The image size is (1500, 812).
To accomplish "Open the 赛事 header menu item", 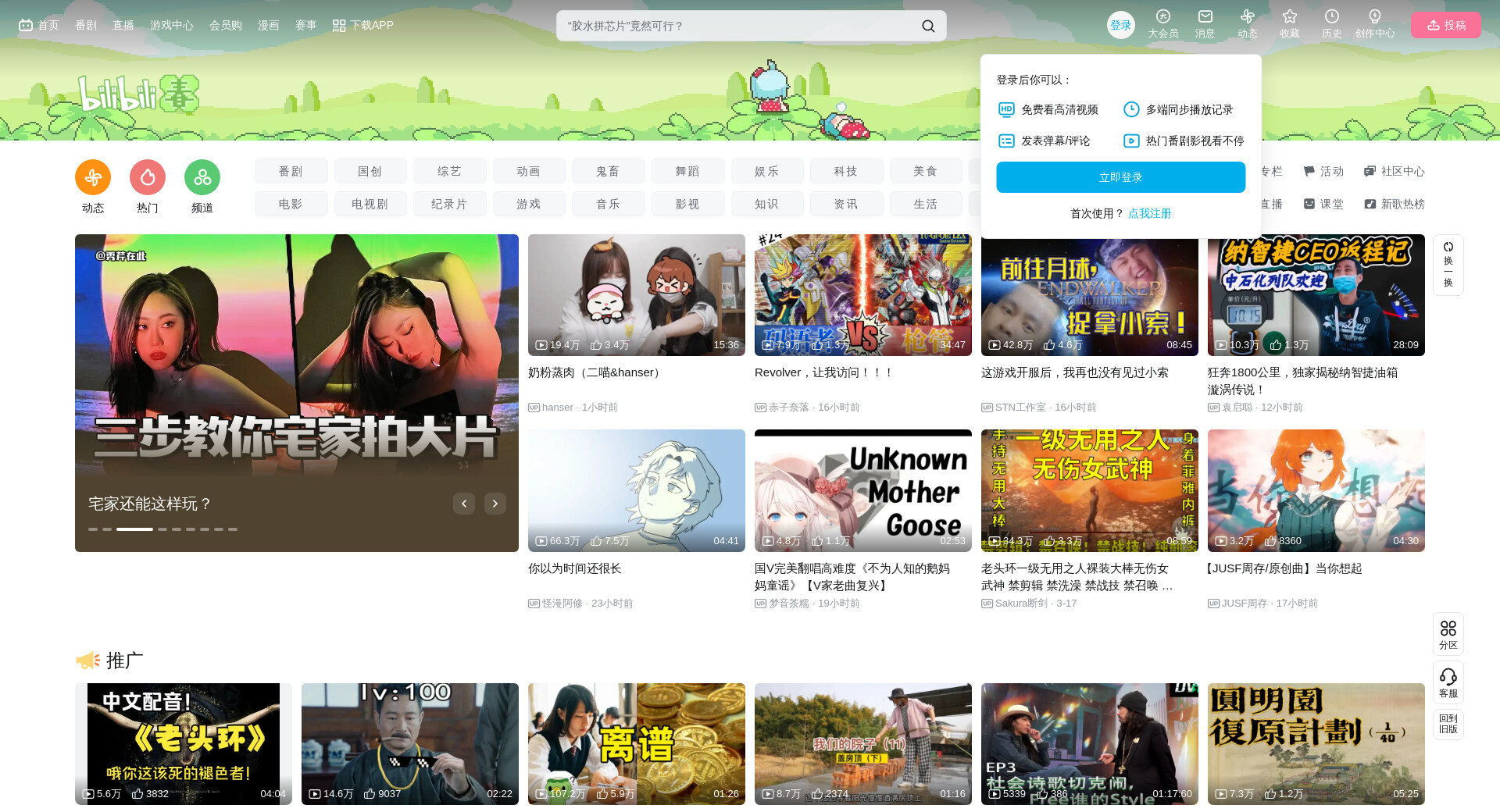I will point(306,25).
